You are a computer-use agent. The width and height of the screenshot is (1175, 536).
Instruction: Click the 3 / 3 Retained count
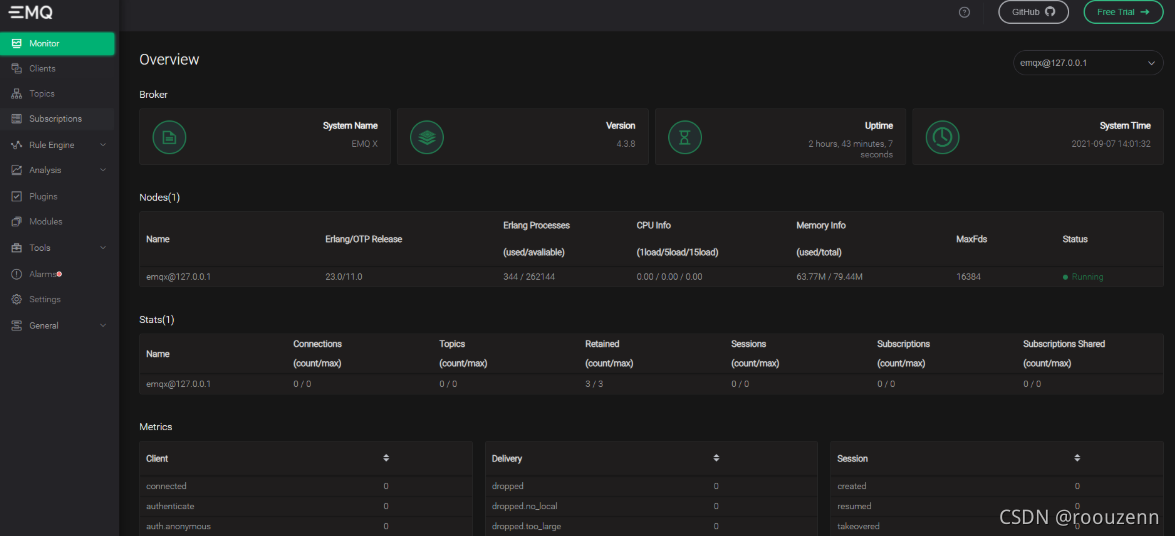593,384
